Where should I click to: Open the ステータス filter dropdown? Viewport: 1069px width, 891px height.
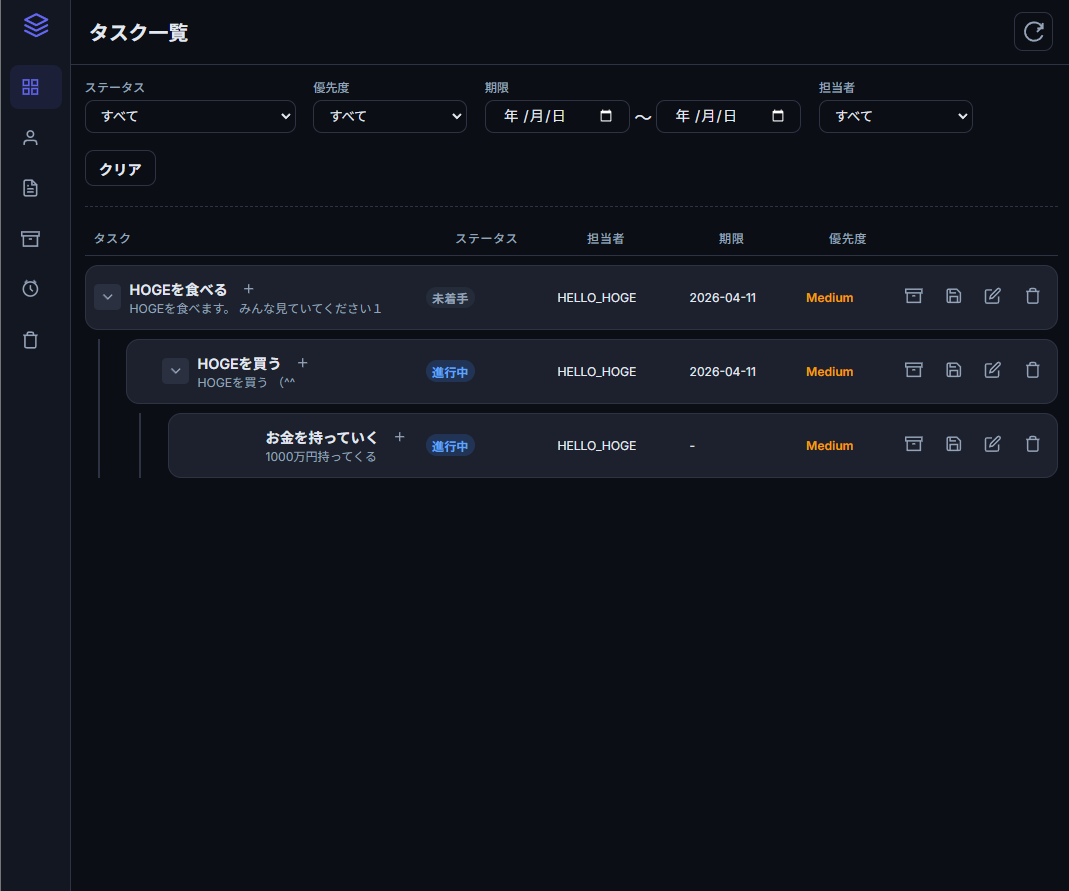[190, 117]
